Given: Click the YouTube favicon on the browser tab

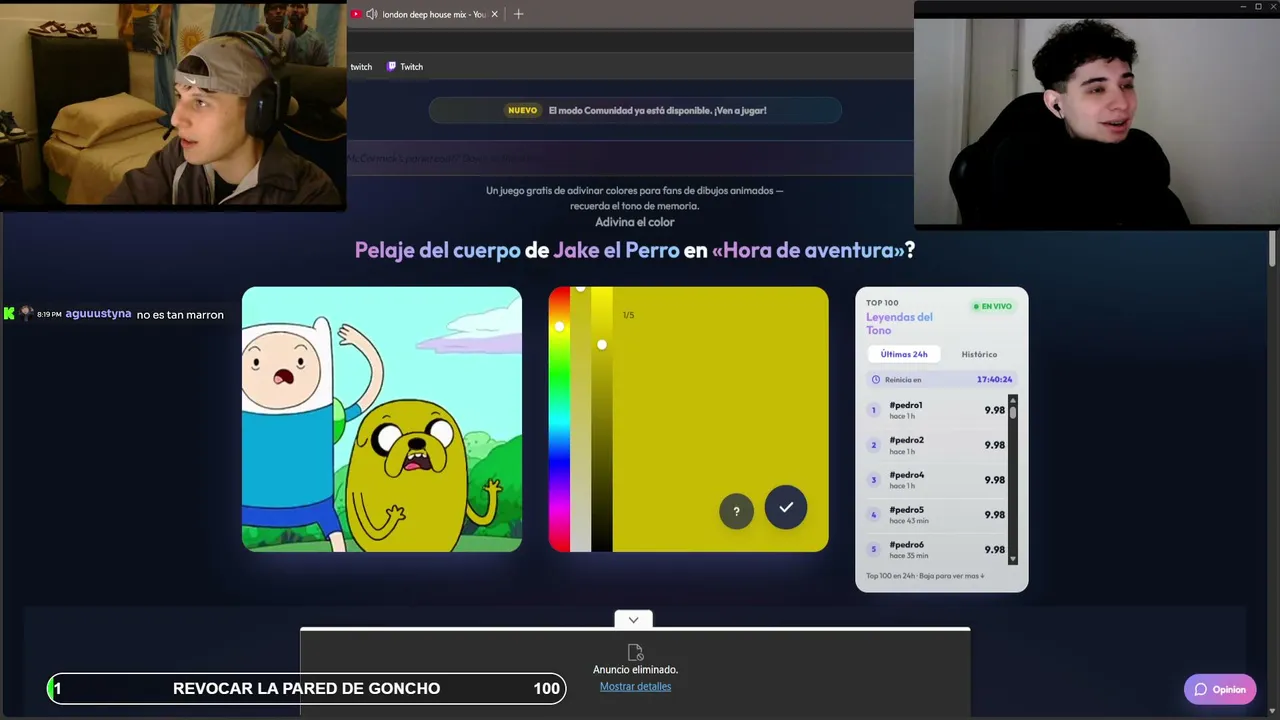Looking at the screenshot, I should tap(356, 14).
